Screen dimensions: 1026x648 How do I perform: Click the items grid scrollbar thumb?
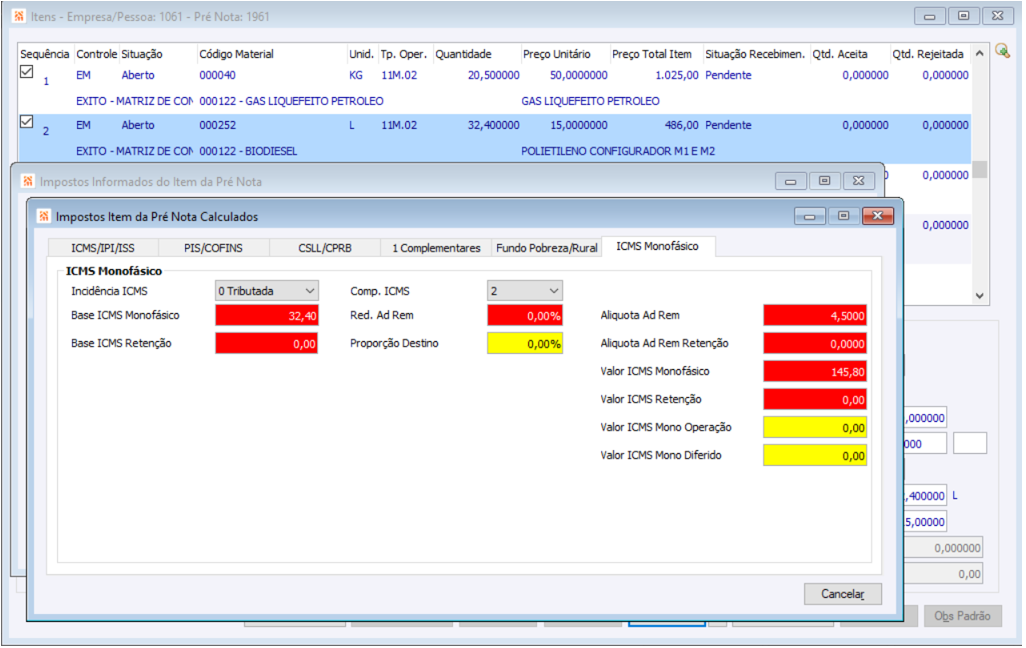coord(980,170)
